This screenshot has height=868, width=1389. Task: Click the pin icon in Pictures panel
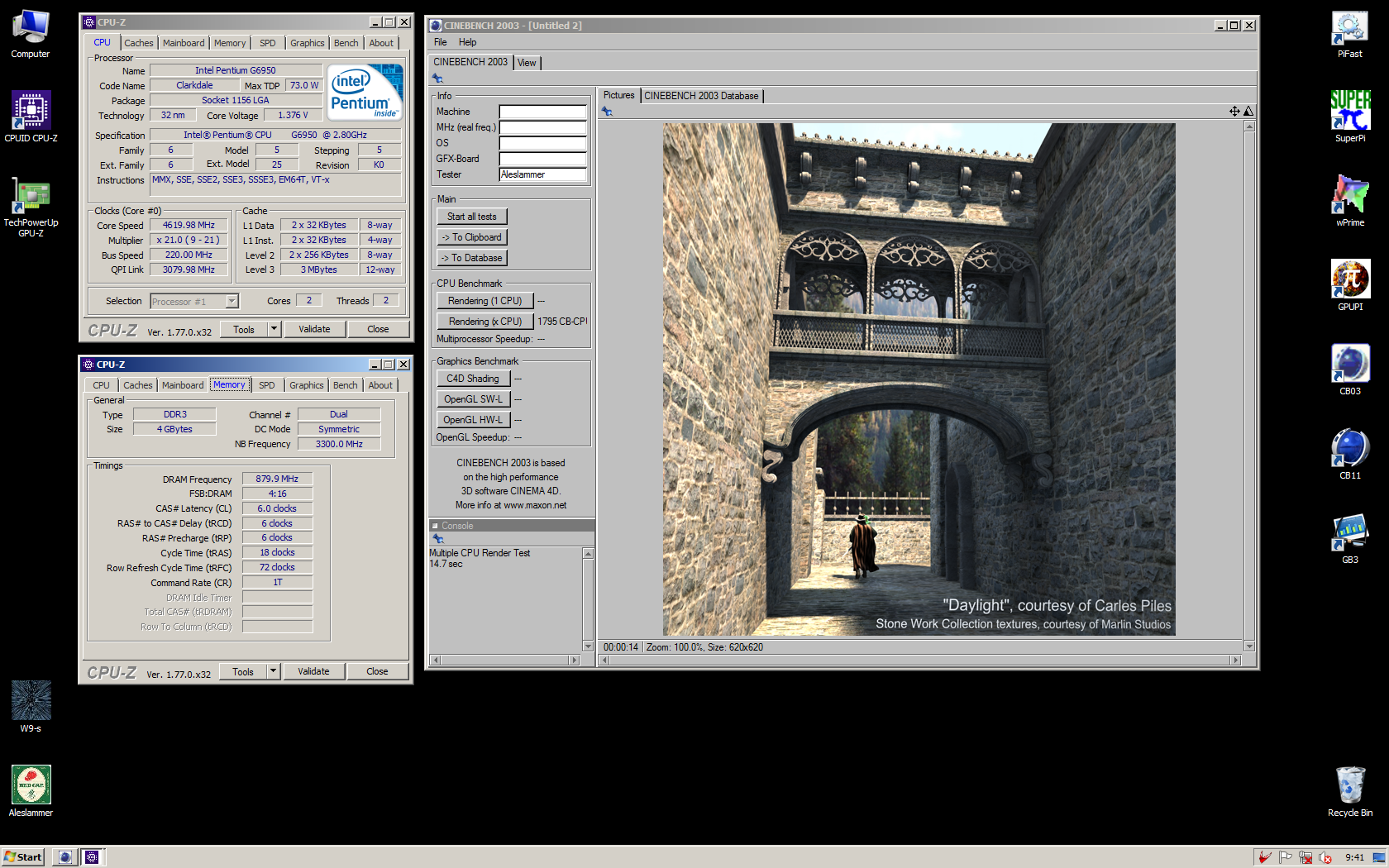point(607,112)
